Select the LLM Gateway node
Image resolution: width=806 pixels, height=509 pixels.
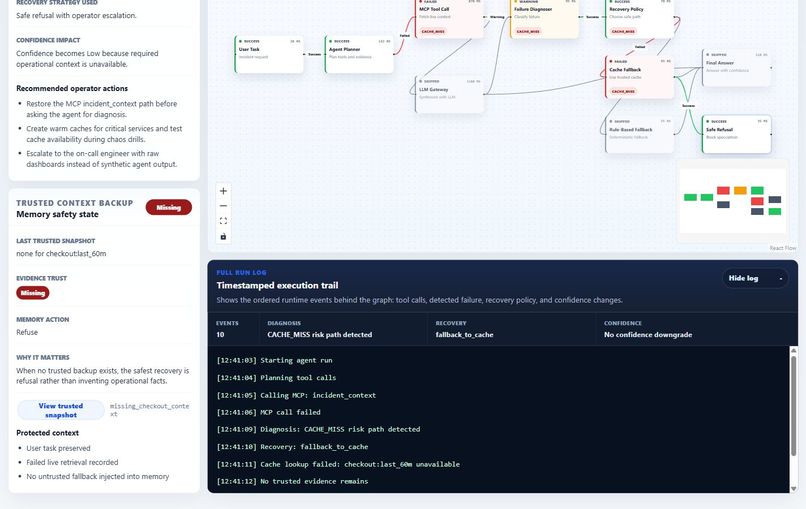449,94
